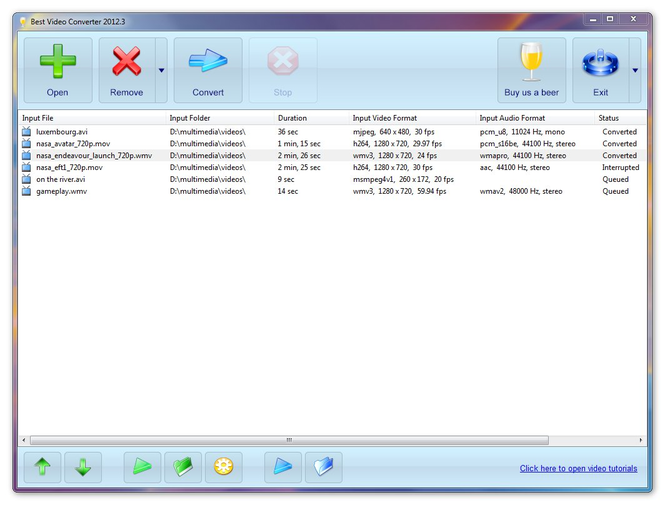The width and height of the screenshot is (665, 505).
Task: Open input folder with green folder icon
Action: pyautogui.click(x=183, y=467)
